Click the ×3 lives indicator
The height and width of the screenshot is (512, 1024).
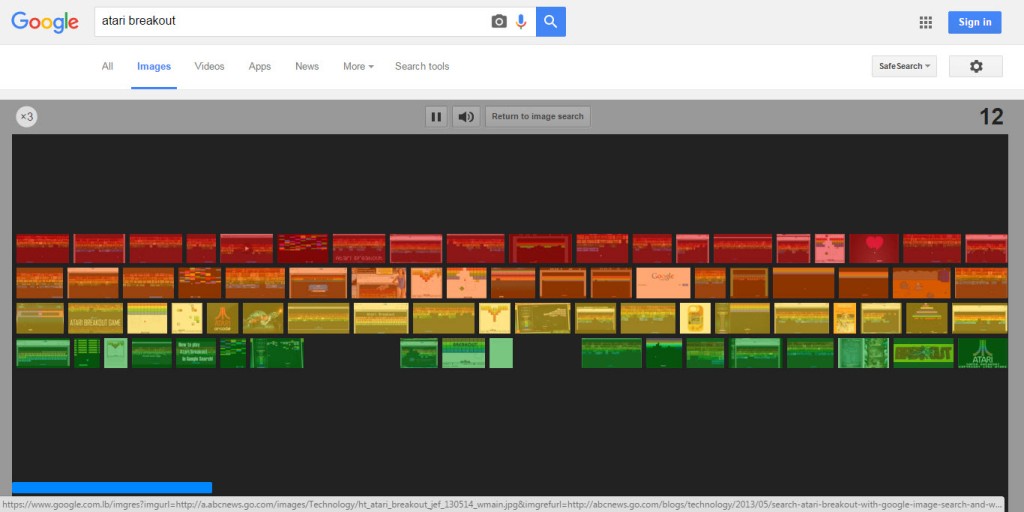pos(27,117)
